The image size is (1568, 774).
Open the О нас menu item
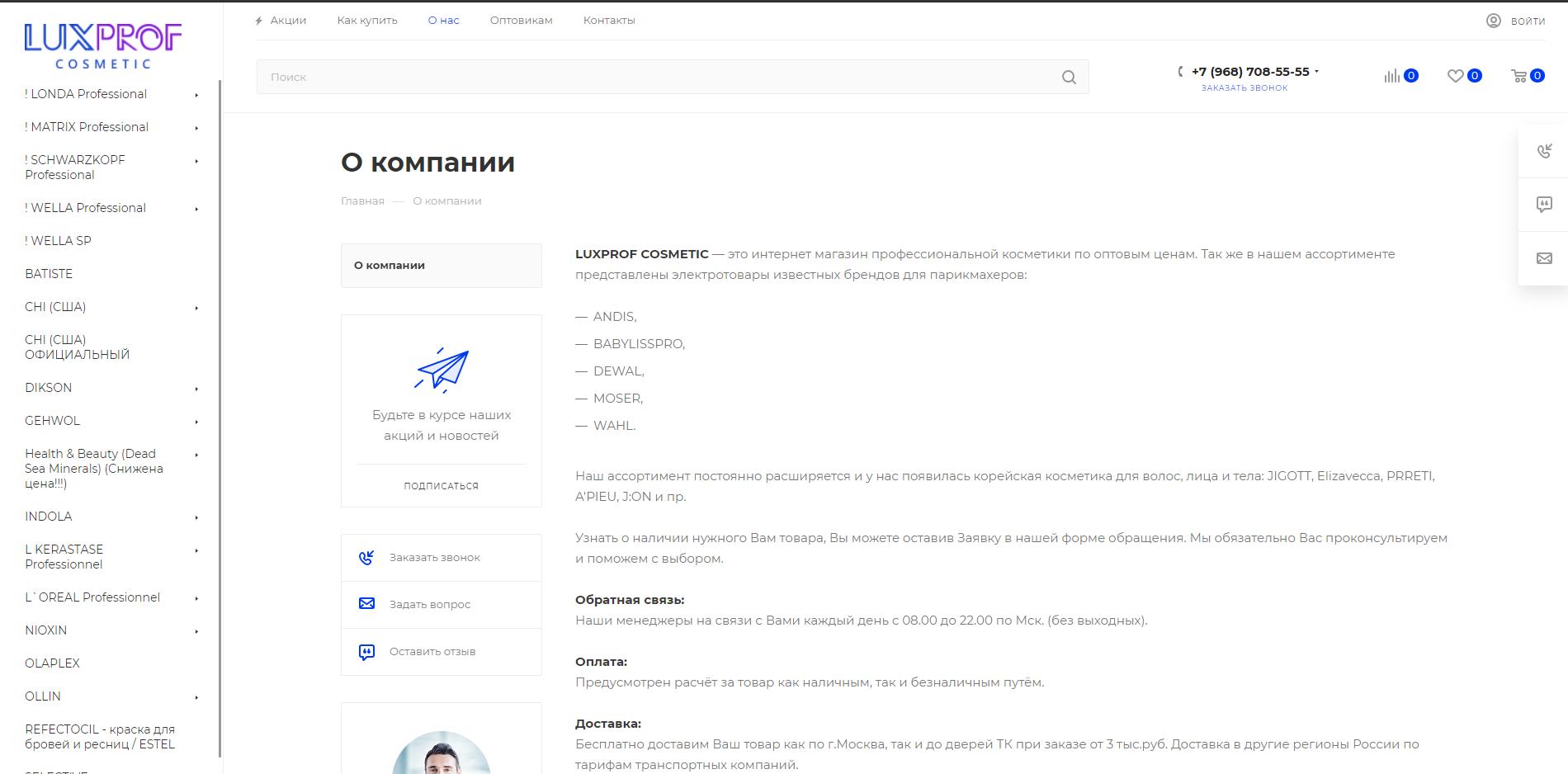click(443, 21)
